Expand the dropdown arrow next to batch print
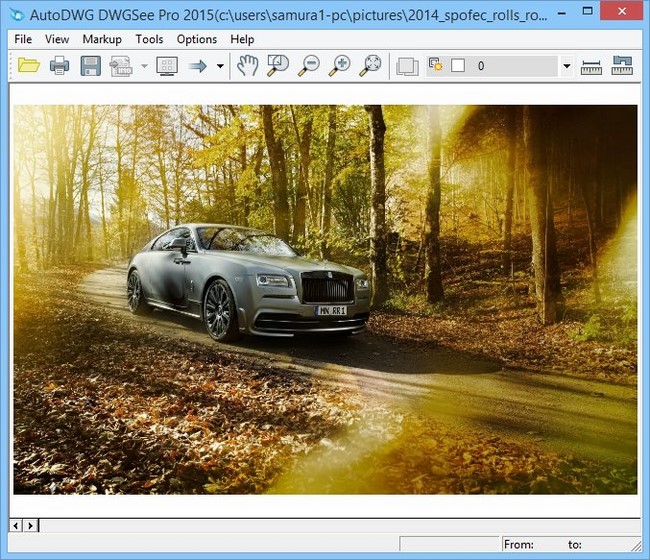The image size is (650, 560). [144, 67]
